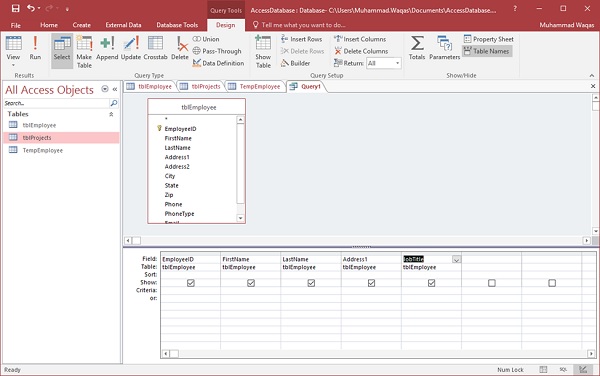This screenshot has width=600, height=376.
Task: Run the query with Run icon
Action: [x=35, y=48]
